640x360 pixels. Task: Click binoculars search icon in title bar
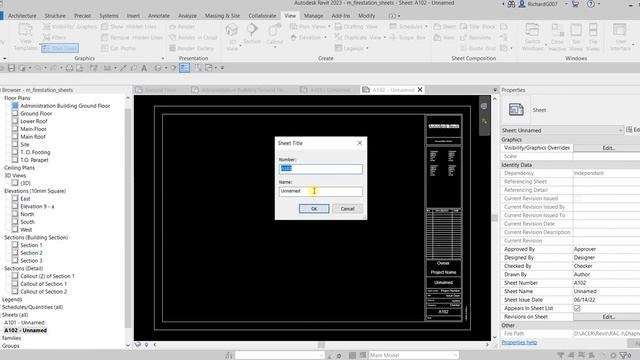point(511,4)
